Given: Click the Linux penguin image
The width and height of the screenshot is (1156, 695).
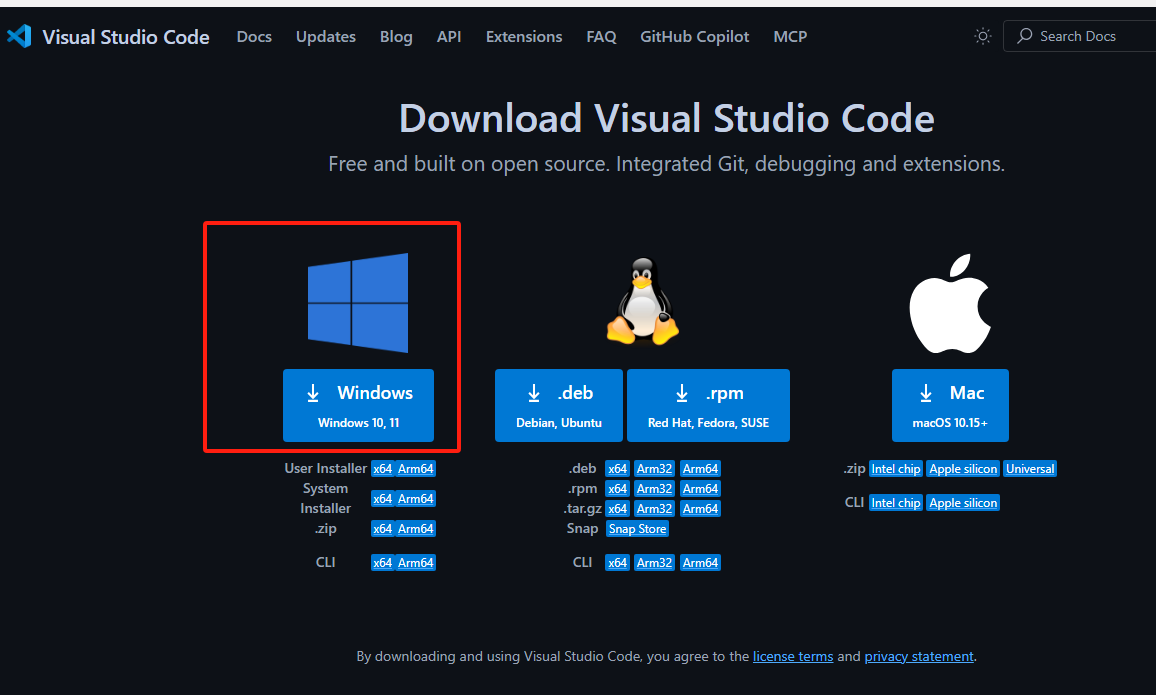Looking at the screenshot, I should (x=643, y=301).
